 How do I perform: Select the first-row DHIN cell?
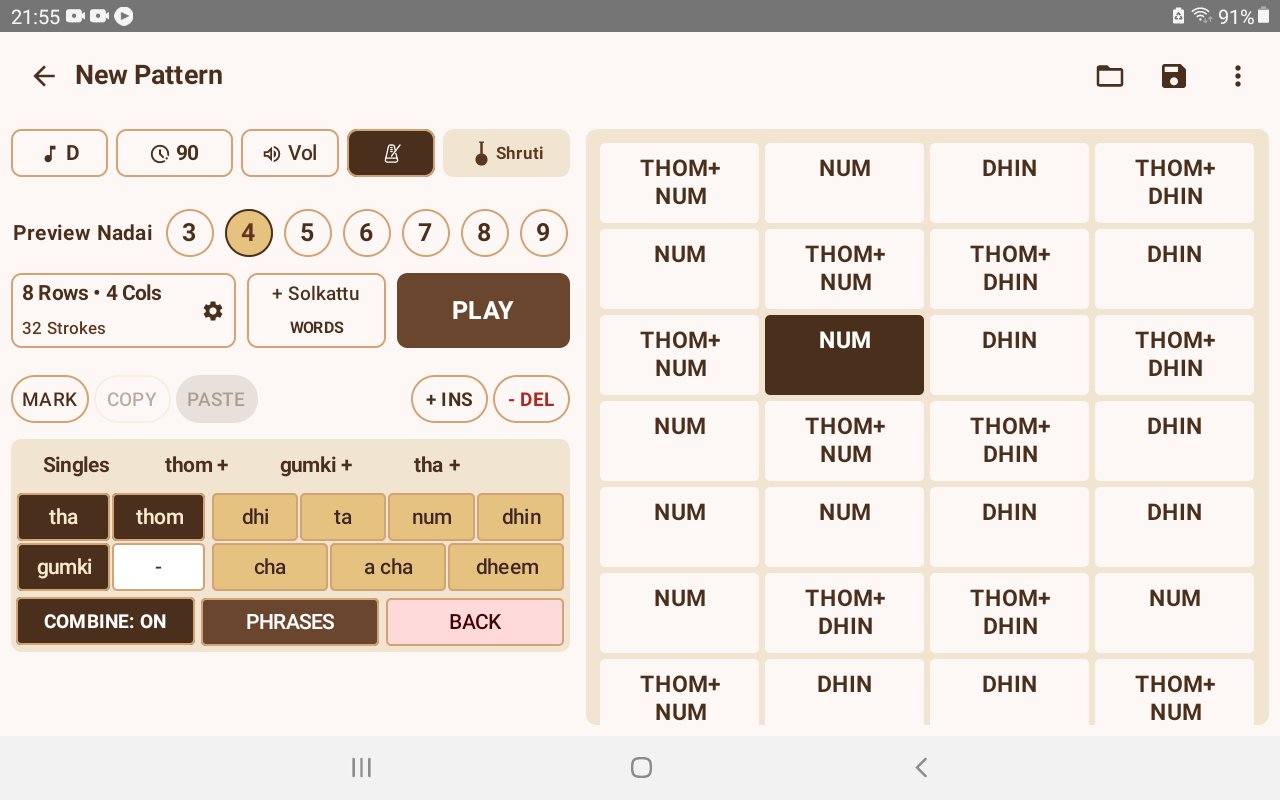click(1009, 183)
